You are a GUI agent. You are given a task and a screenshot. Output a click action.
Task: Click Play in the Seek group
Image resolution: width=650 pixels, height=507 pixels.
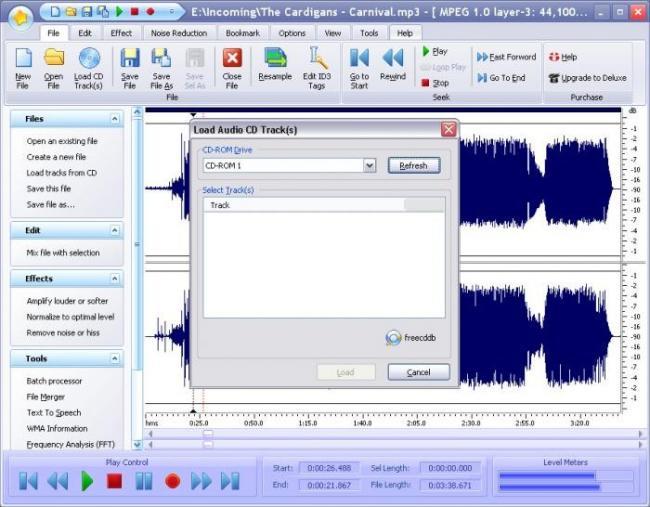pyautogui.click(x=434, y=51)
